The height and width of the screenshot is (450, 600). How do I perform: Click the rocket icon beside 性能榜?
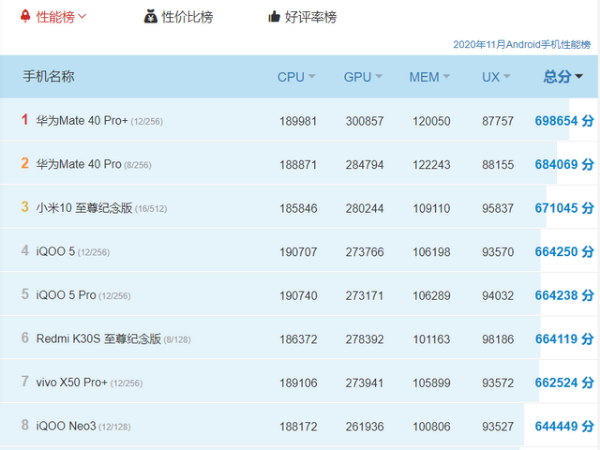[x=25, y=16]
